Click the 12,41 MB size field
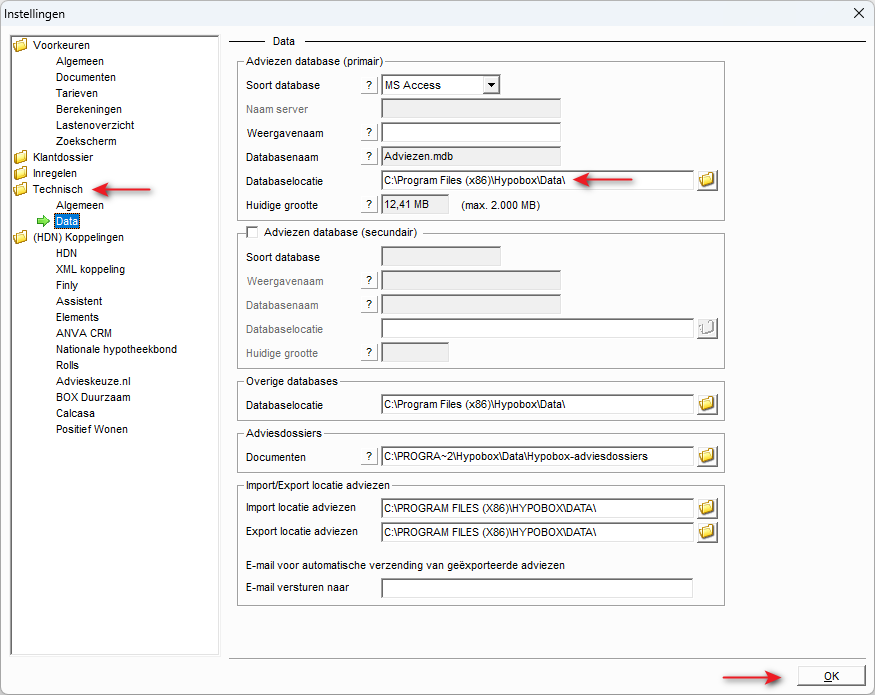Image resolution: width=875 pixels, height=695 pixels. [415, 204]
